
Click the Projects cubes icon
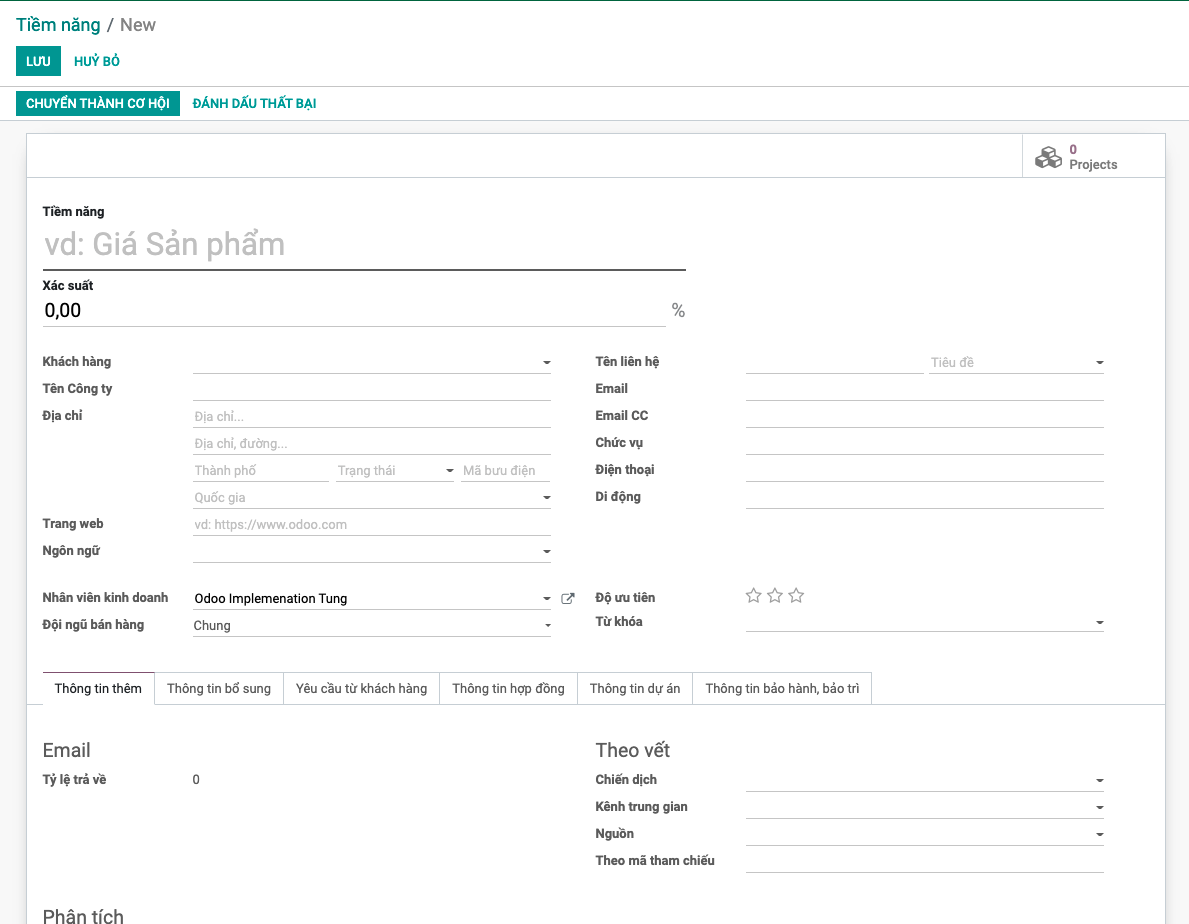point(1048,157)
